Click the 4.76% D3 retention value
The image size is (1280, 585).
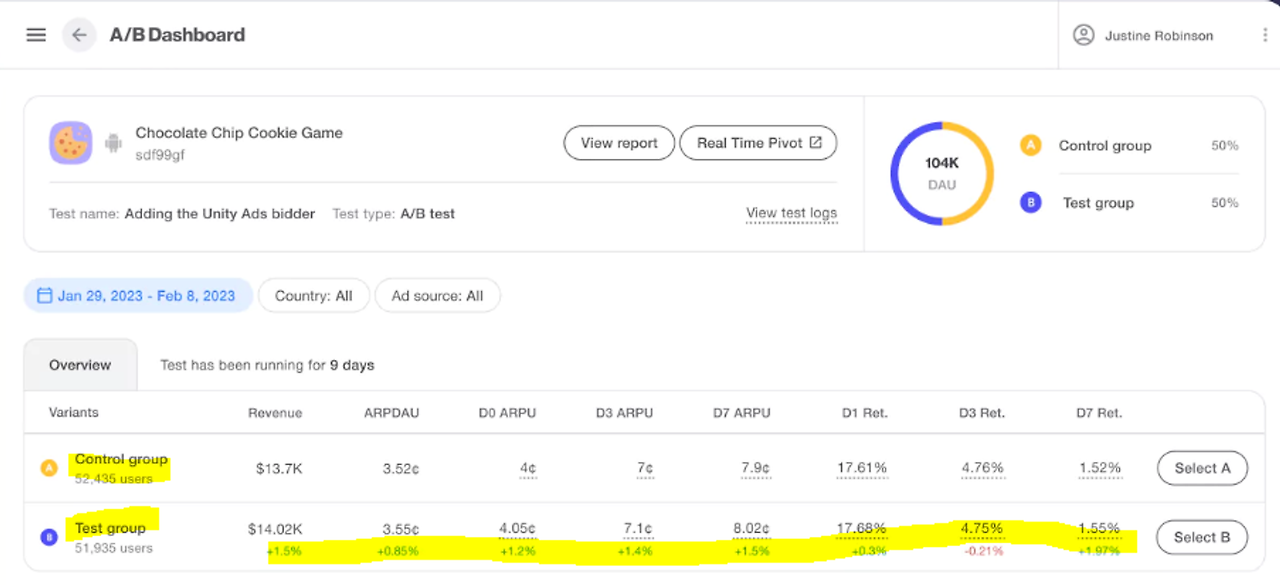[982, 468]
